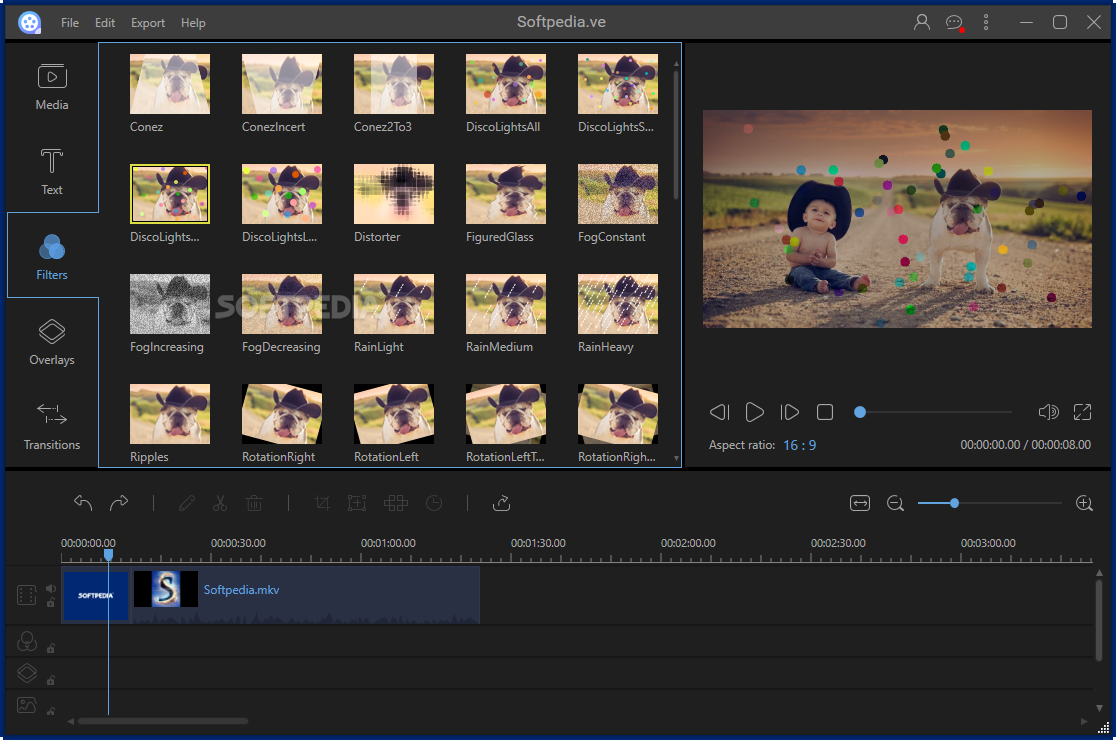1116x740 pixels.
Task: Open the Transitions panel
Action: click(52, 427)
